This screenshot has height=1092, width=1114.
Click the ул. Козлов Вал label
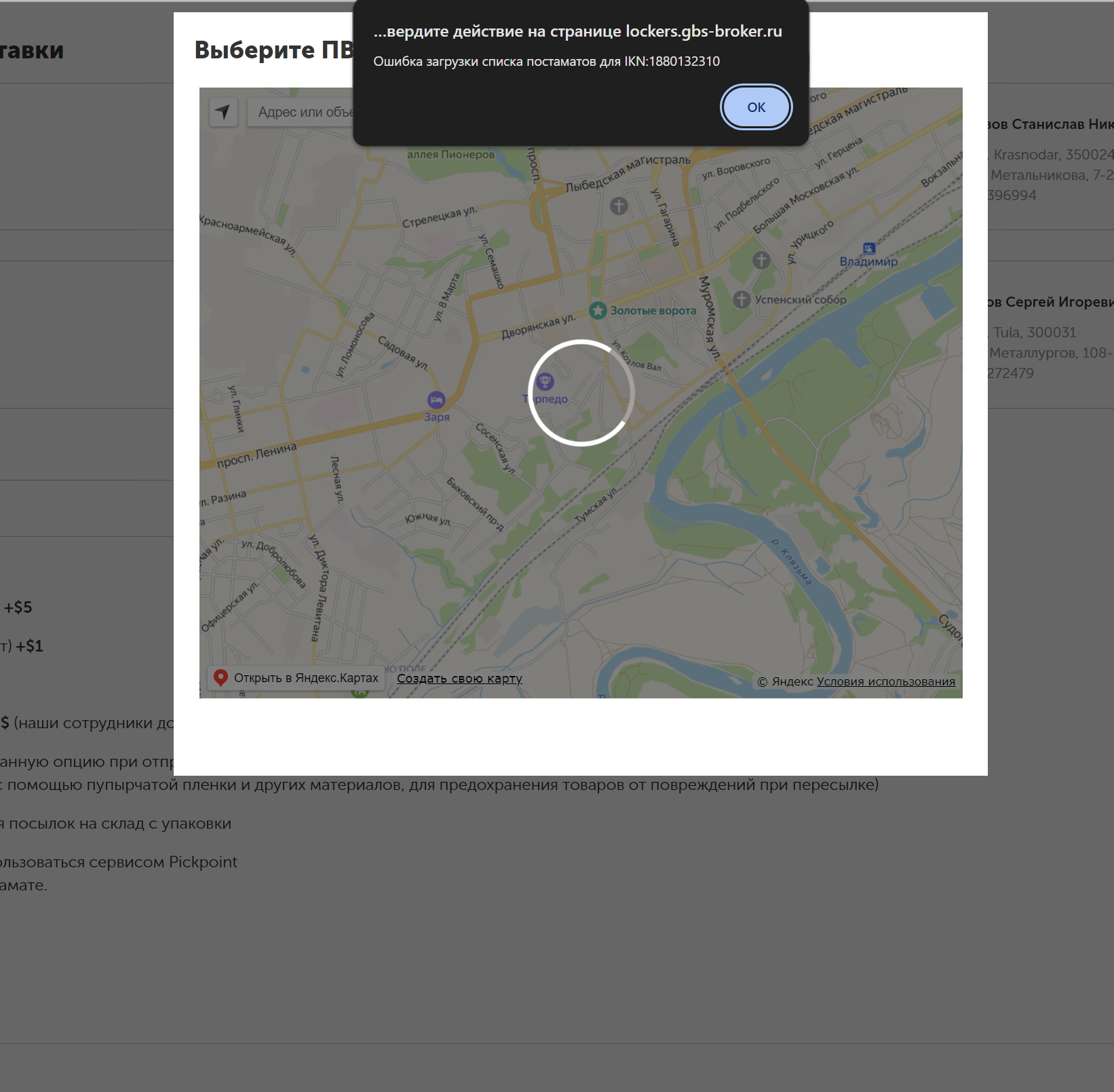pos(636,356)
